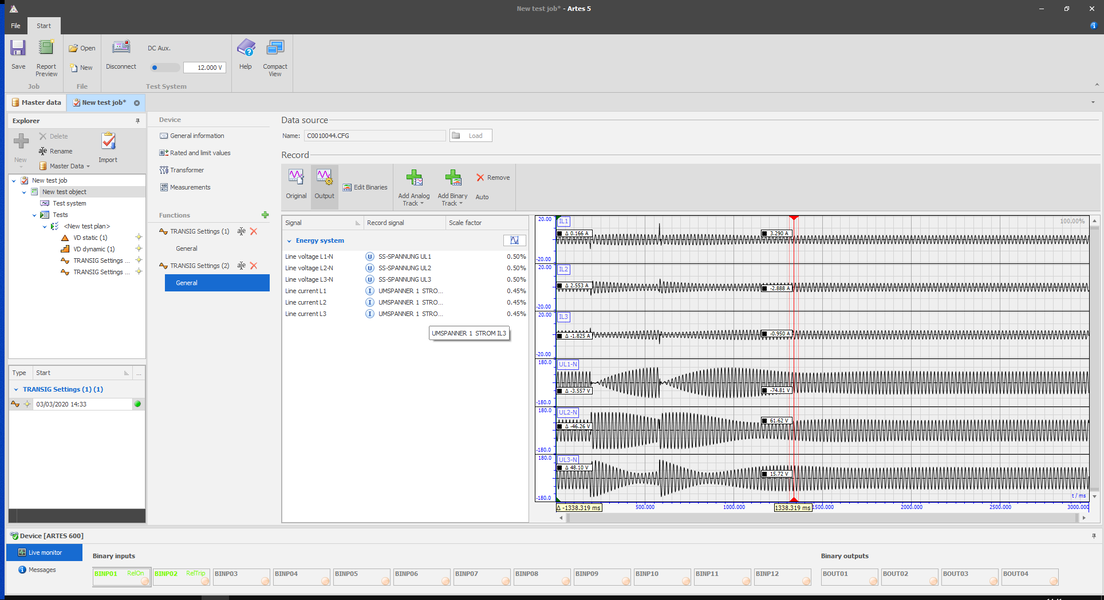Click the green status dot of the 03/03/2020 result
The width and height of the screenshot is (1104, 600).
click(x=137, y=404)
